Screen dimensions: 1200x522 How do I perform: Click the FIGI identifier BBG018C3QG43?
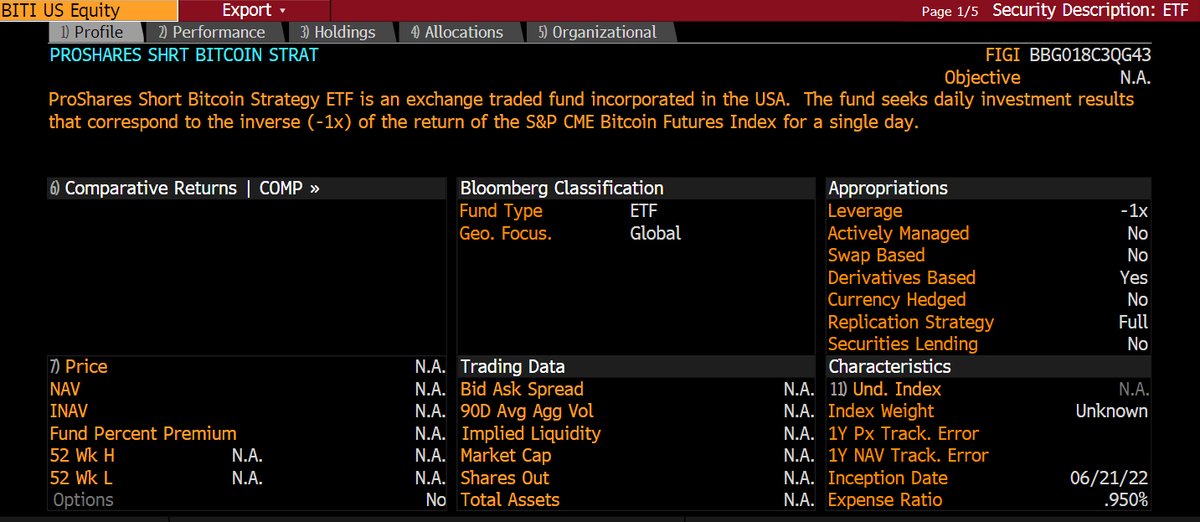click(1090, 55)
